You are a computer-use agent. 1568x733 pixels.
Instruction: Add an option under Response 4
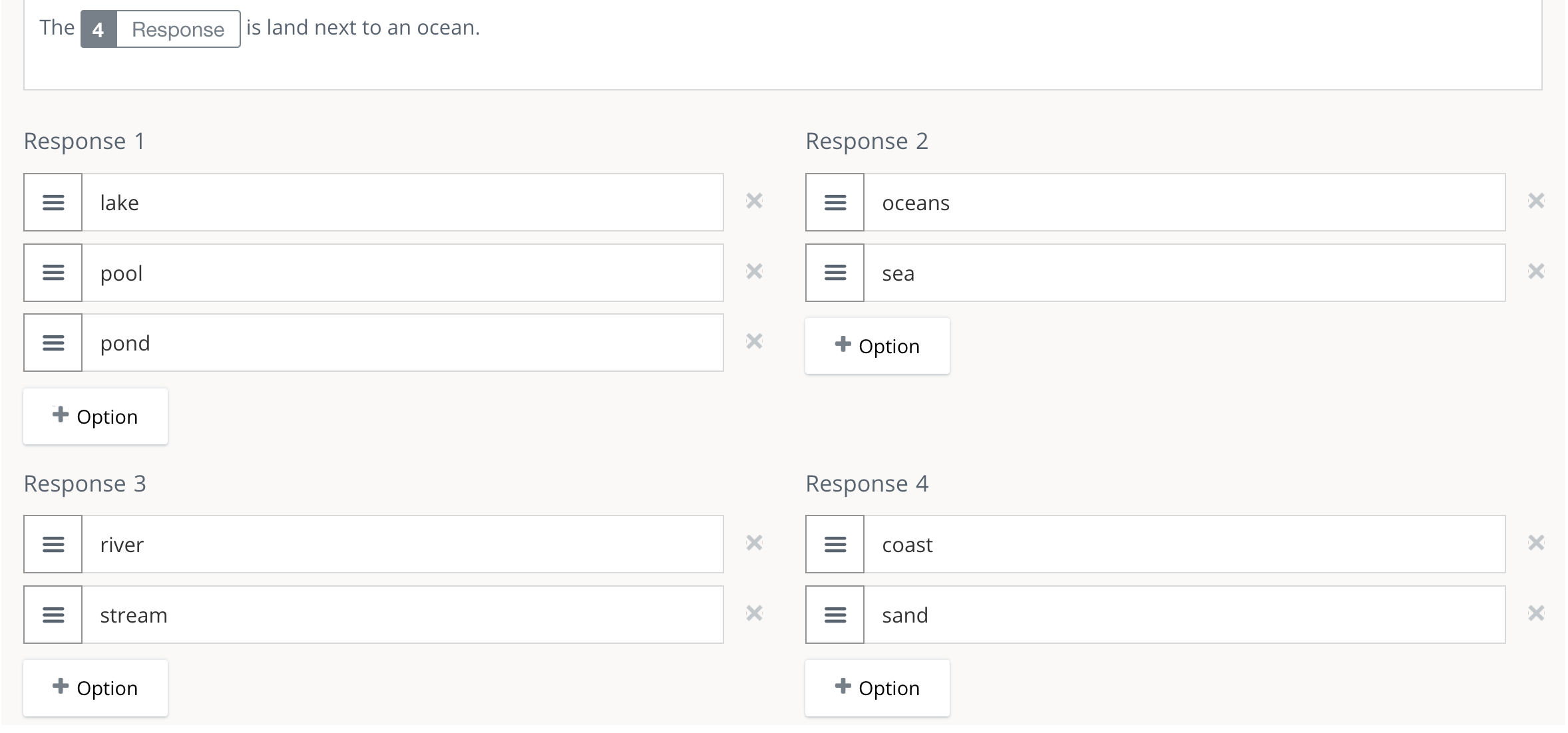(877, 688)
